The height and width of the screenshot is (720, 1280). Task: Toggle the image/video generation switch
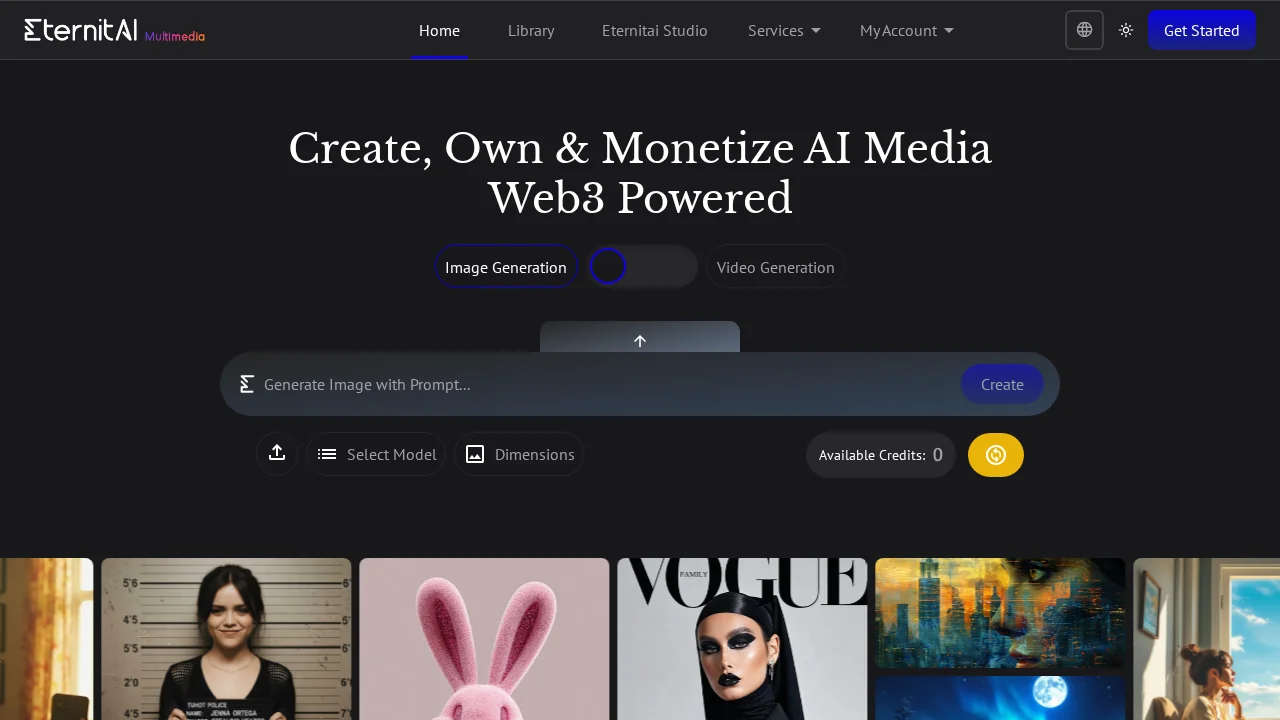pyautogui.click(x=641, y=267)
